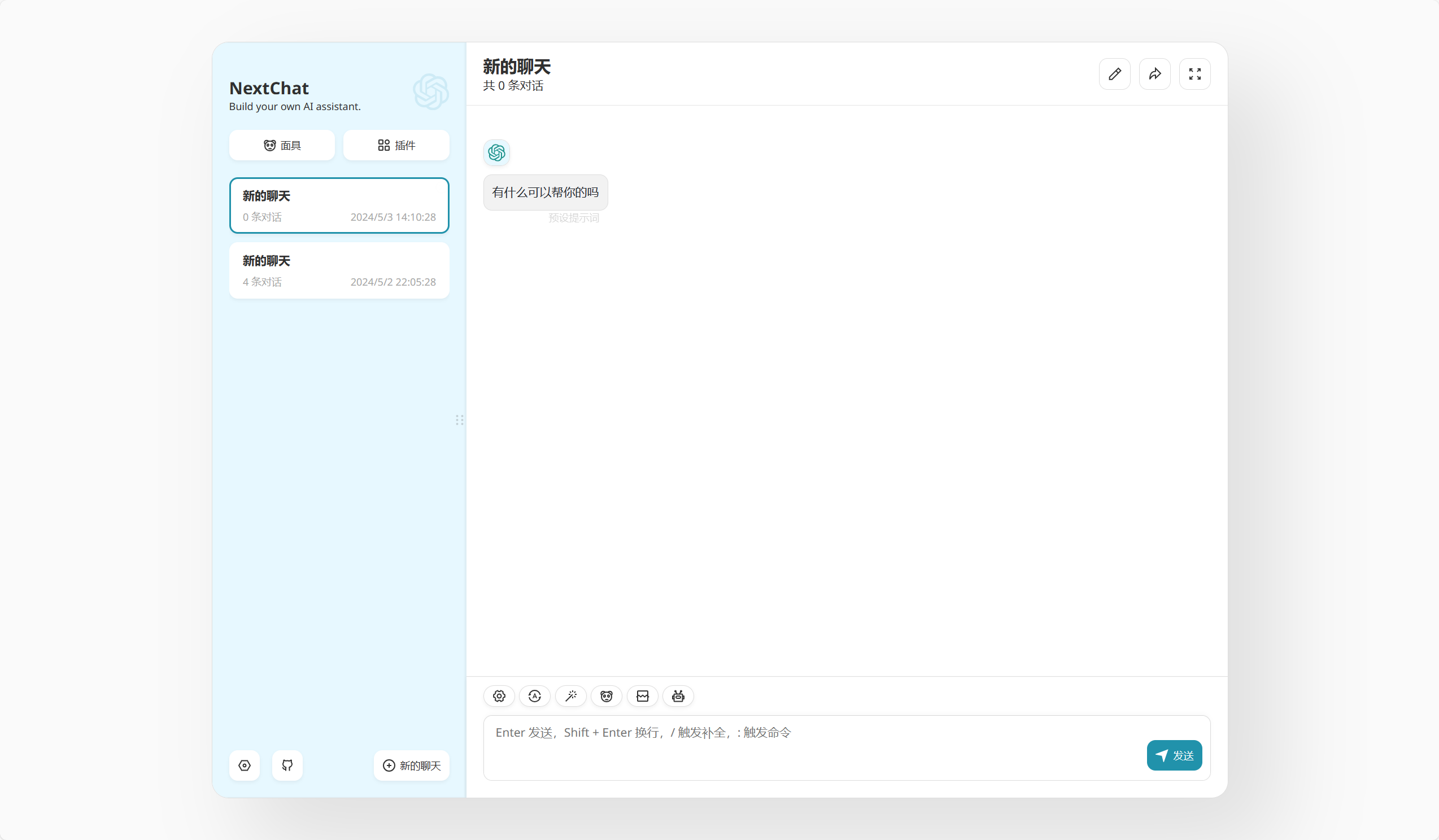Click the 新的聊天 title in the header
Image resolution: width=1439 pixels, height=840 pixels.
tap(517, 67)
